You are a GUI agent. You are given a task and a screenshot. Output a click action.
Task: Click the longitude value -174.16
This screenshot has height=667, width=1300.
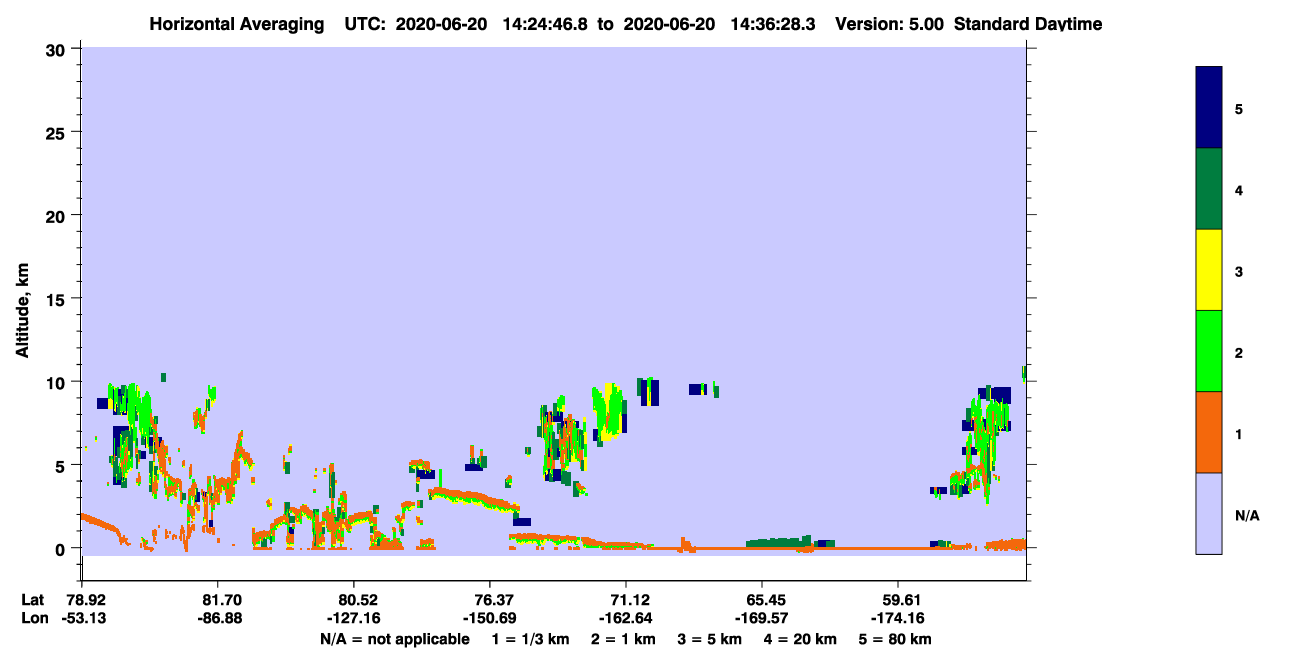[897, 618]
